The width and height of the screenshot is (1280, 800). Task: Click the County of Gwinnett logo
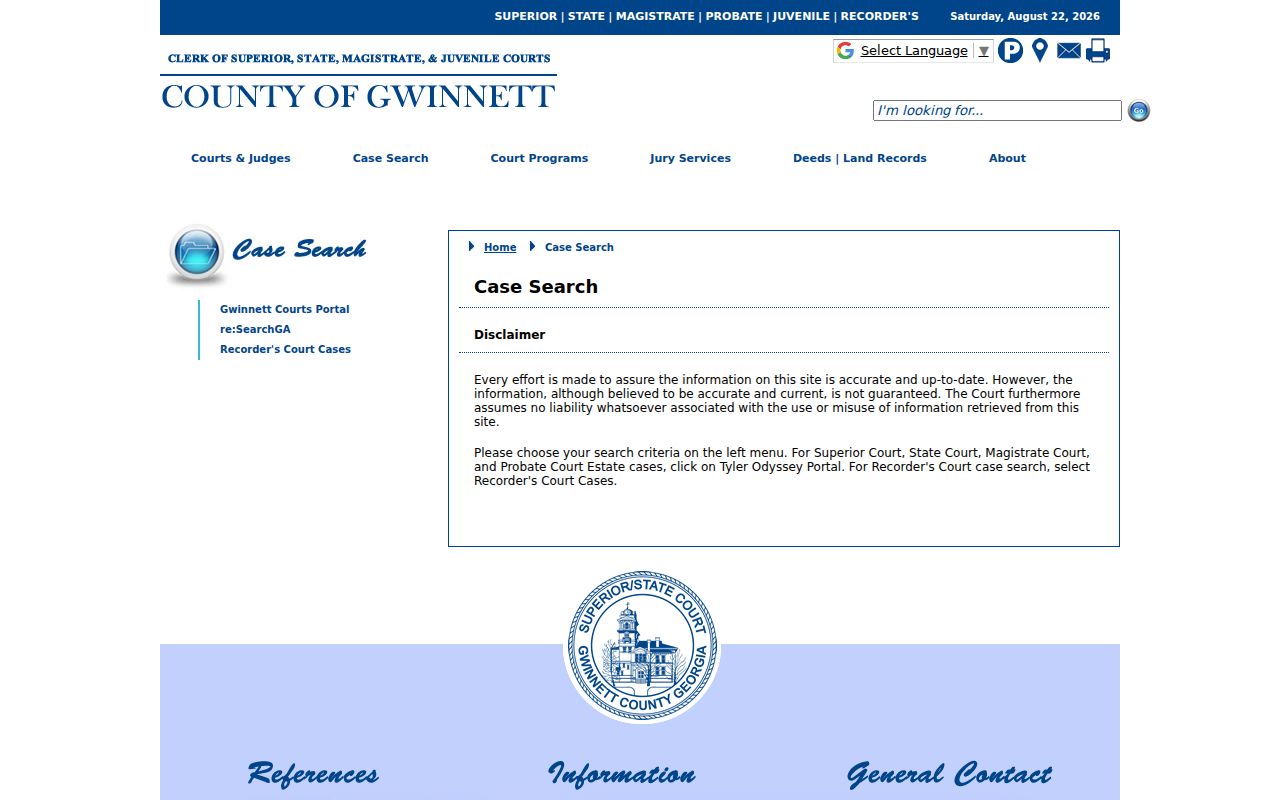pyautogui.click(x=358, y=97)
